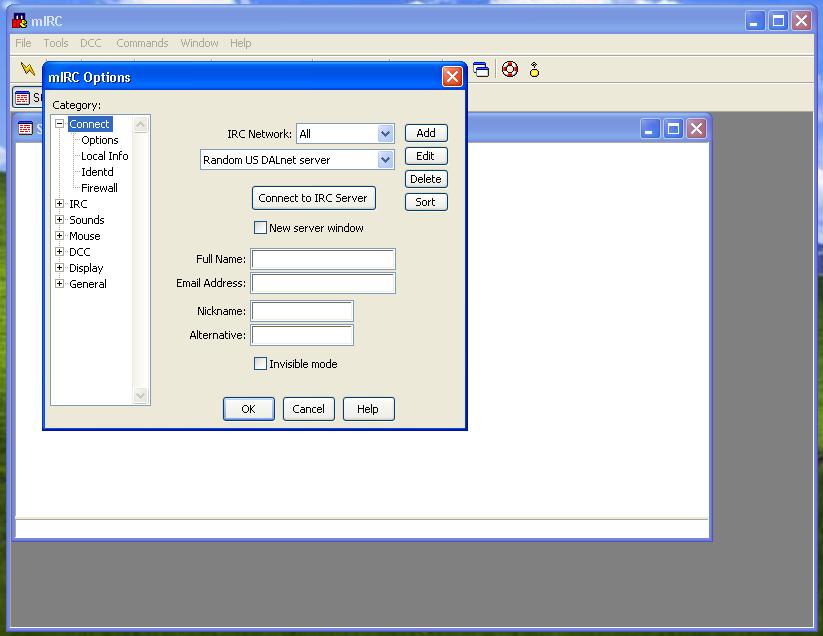Click the category tree's scroll up arrow
823x636 pixels.
coord(141,124)
